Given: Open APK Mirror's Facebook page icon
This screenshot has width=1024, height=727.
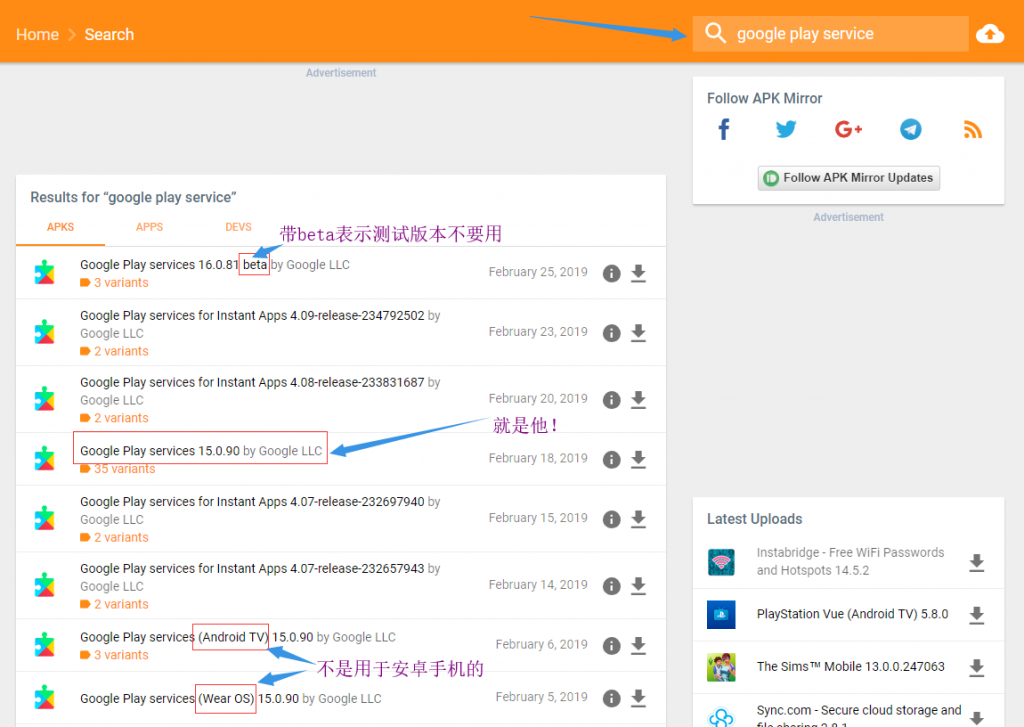Looking at the screenshot, I should tap(724, 129).
